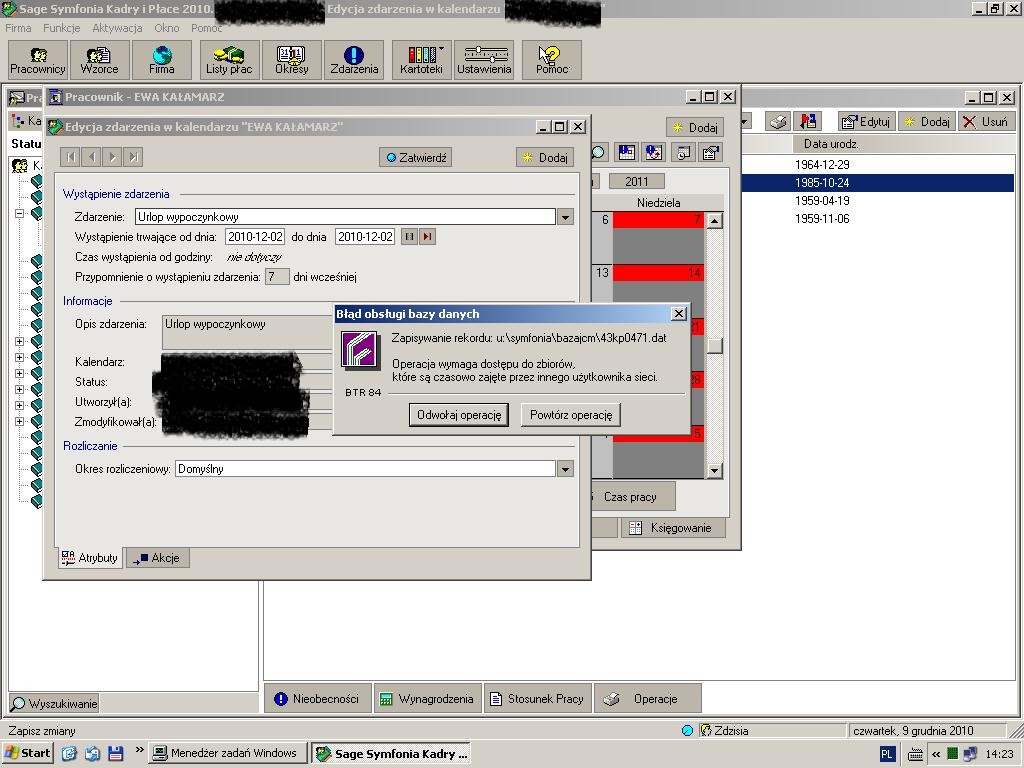Open the Funkcje menu
Image resolution: width=1024 pixels, height=768 pixels.
(62, 28)
